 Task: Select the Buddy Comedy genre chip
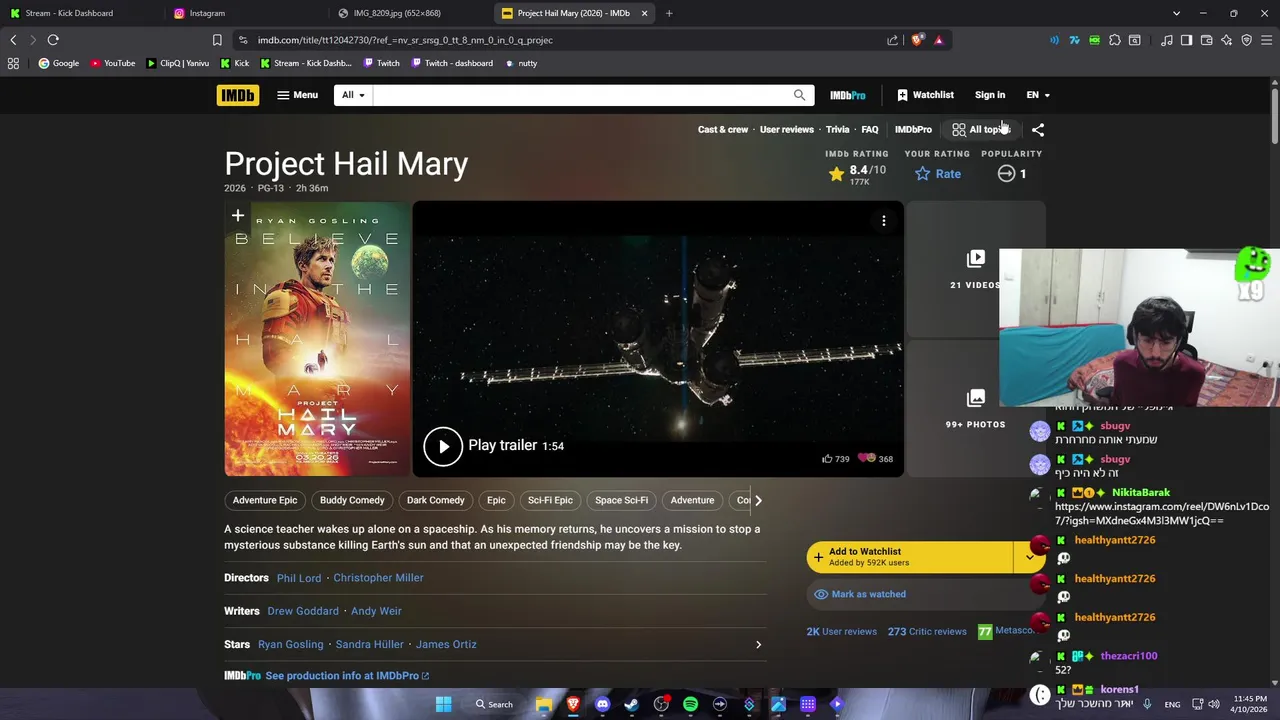[352, 500]
